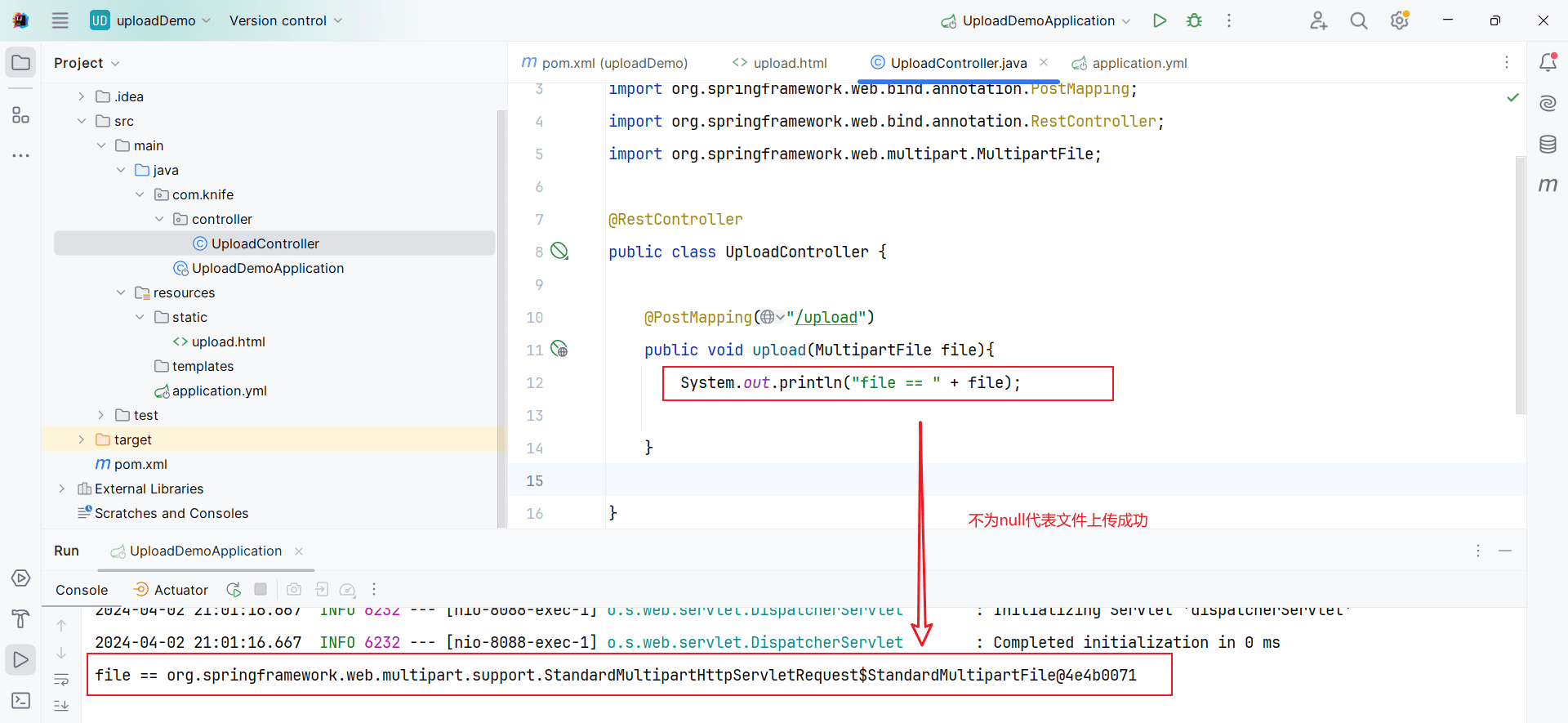Open the Code With Me icon
The image size is (1568, 723).
pos(1318,20)
